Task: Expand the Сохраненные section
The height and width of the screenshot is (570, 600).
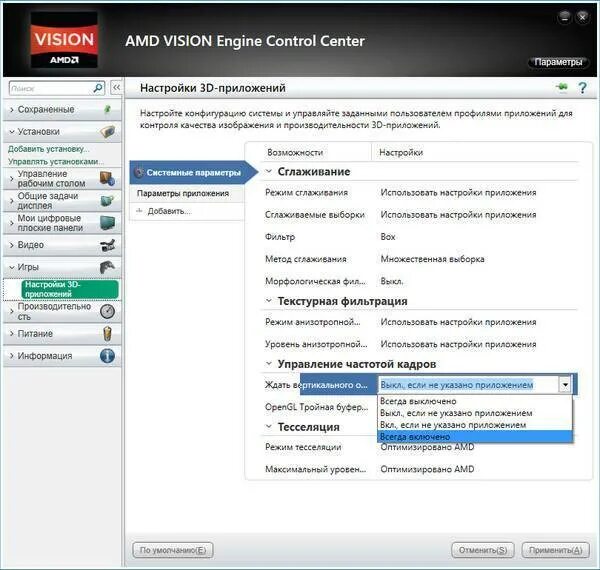Action: click(x=11, y=110)
